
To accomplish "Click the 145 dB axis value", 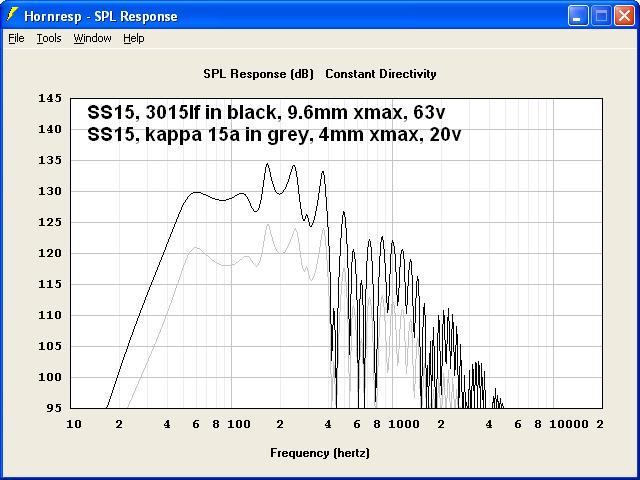I will 50,98.
